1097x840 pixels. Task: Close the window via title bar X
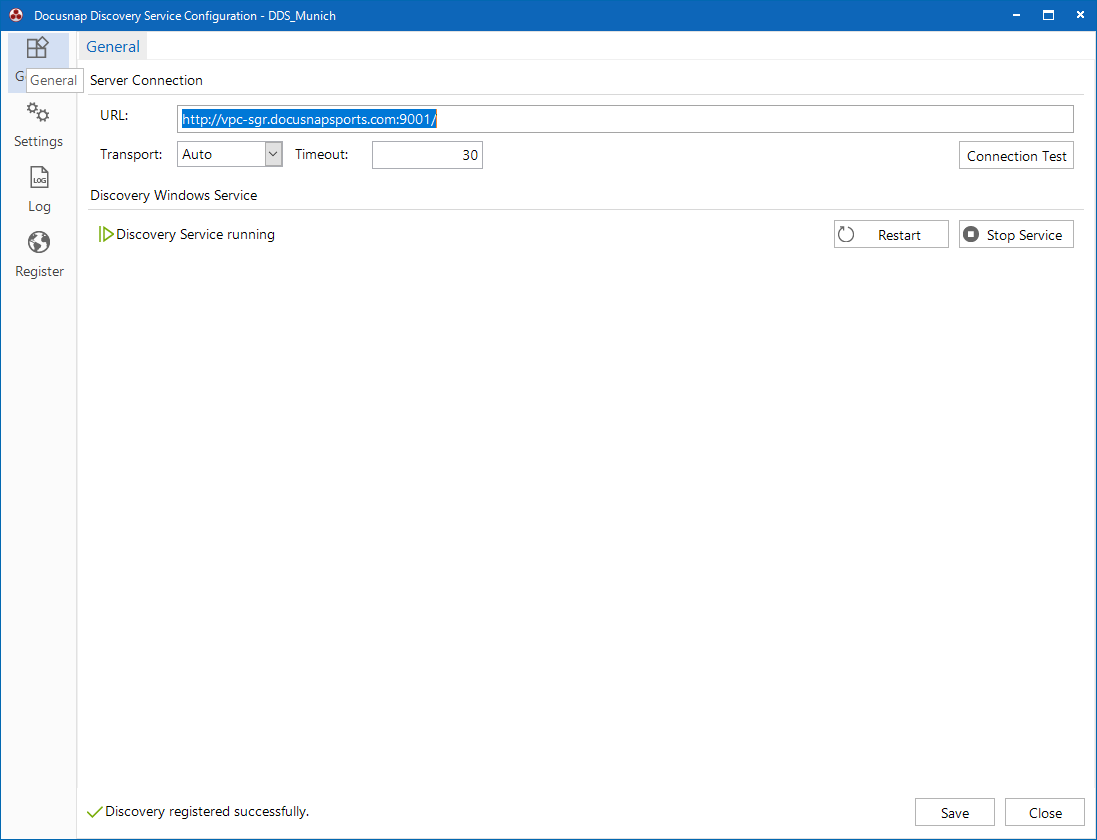[1080, 15]
